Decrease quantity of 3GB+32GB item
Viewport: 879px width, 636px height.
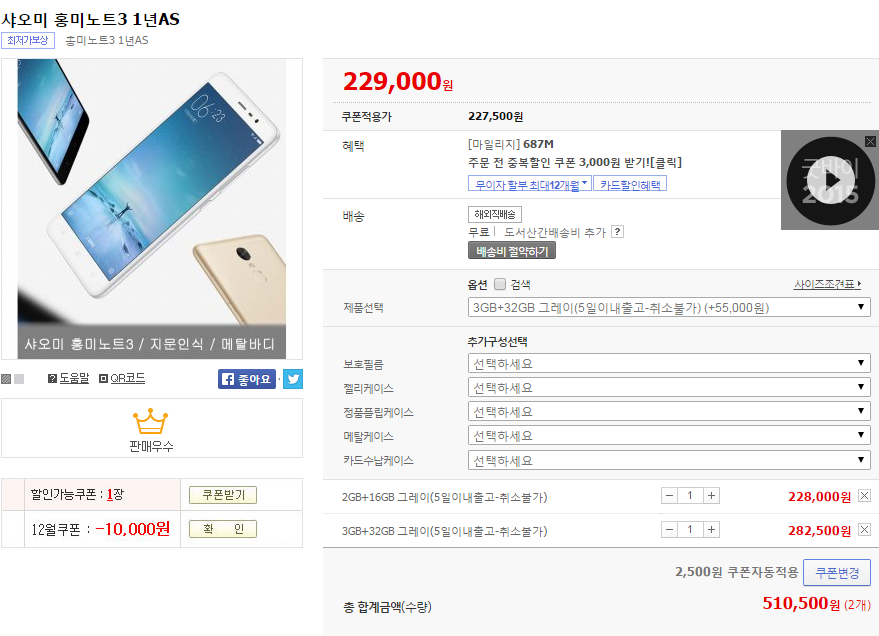[669, 530]
